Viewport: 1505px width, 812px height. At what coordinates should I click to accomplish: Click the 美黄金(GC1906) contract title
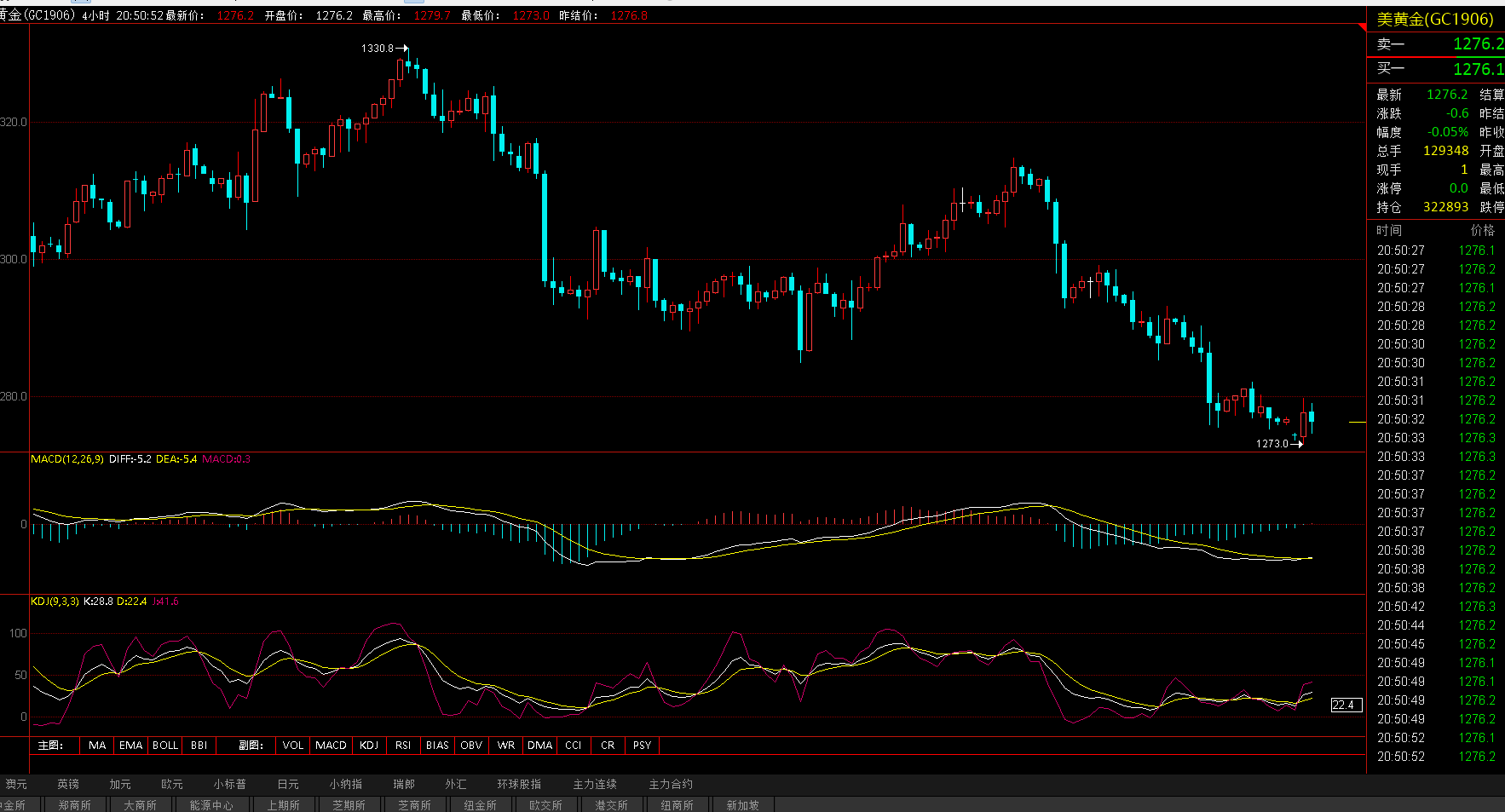tap(1435, 19)
